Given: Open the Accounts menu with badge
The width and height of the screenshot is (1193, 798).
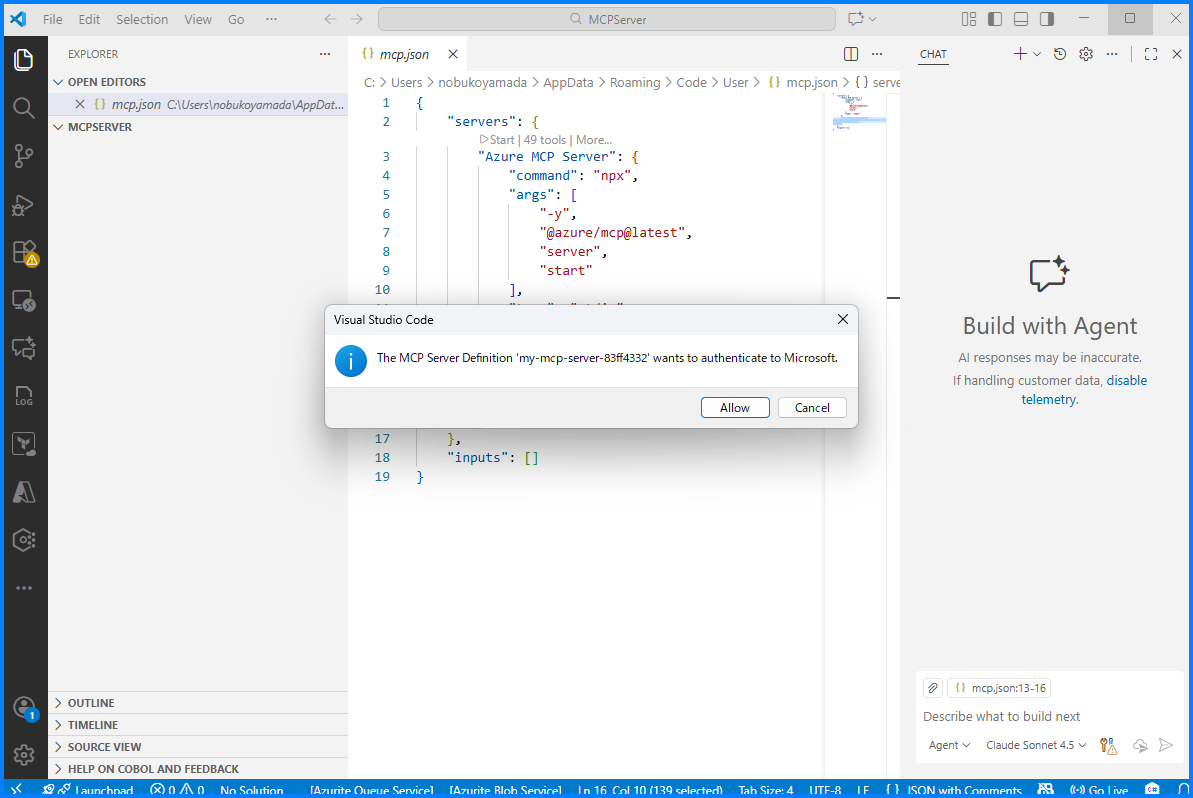Looking at the screenshot, I should pyautogui.click(x=24, y=707).
